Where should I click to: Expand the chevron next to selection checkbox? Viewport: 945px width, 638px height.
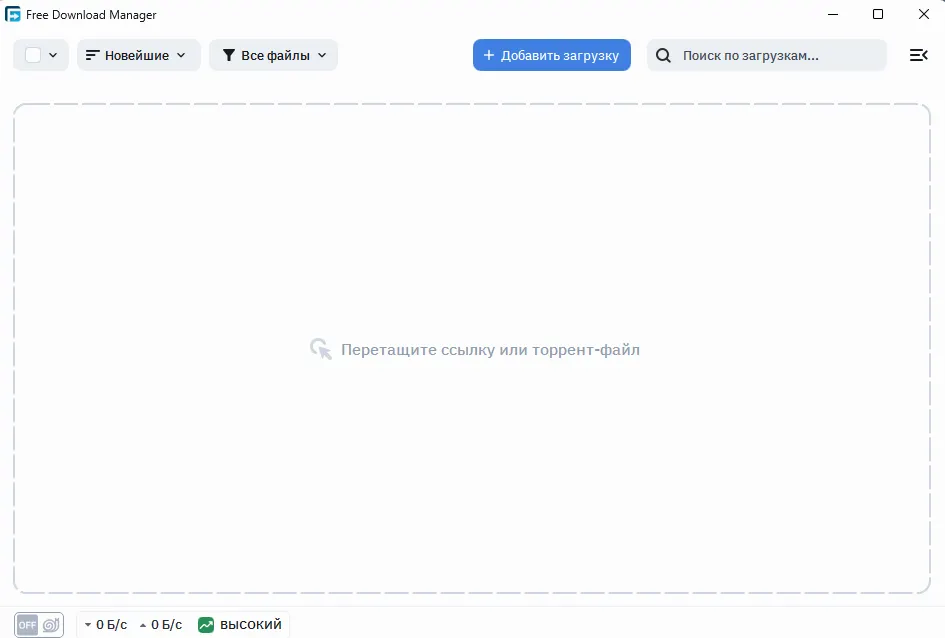pyautogui.click(x=55, y=55)
